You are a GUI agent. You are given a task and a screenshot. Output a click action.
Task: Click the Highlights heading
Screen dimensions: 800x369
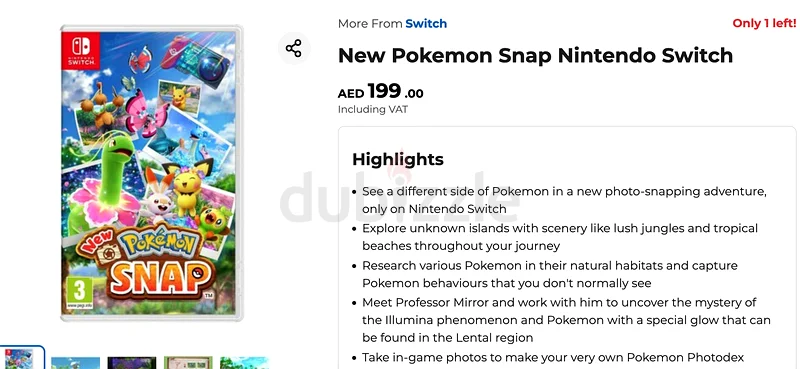(x=398, y=159)
